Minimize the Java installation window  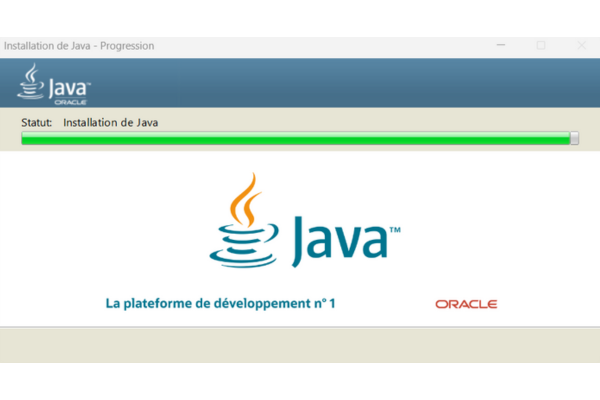[x=501, y=45]
